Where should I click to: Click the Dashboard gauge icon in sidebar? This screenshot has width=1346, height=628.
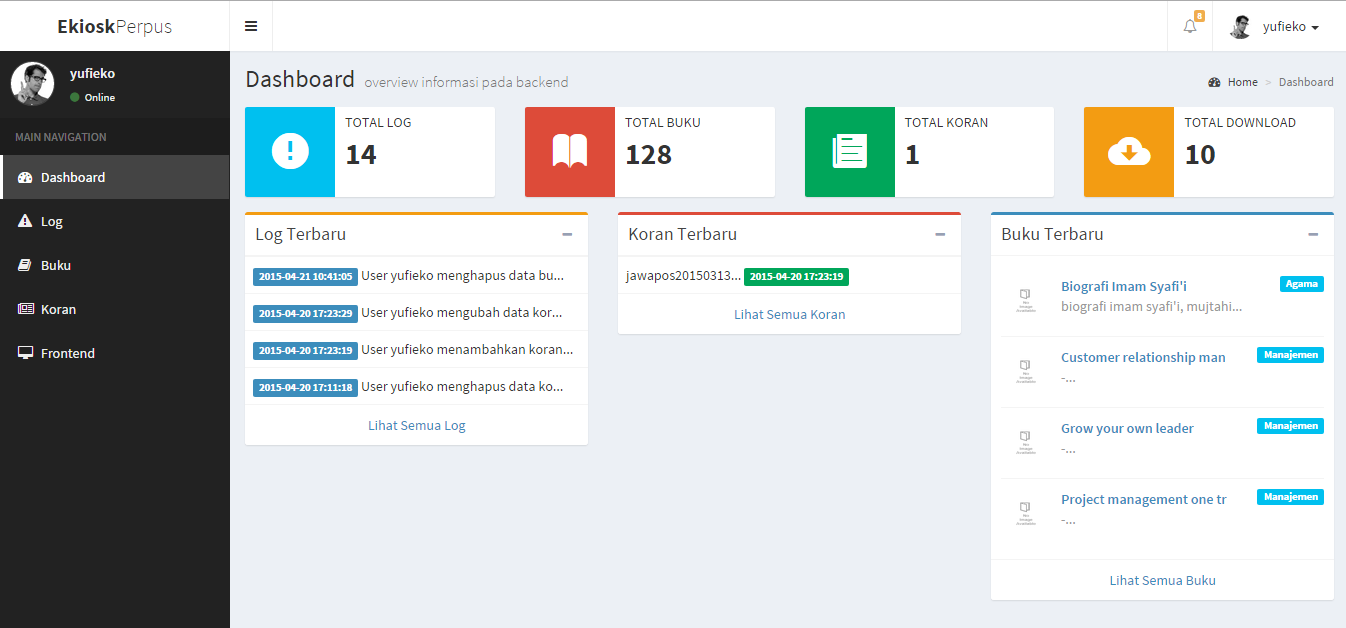point(25,177)
